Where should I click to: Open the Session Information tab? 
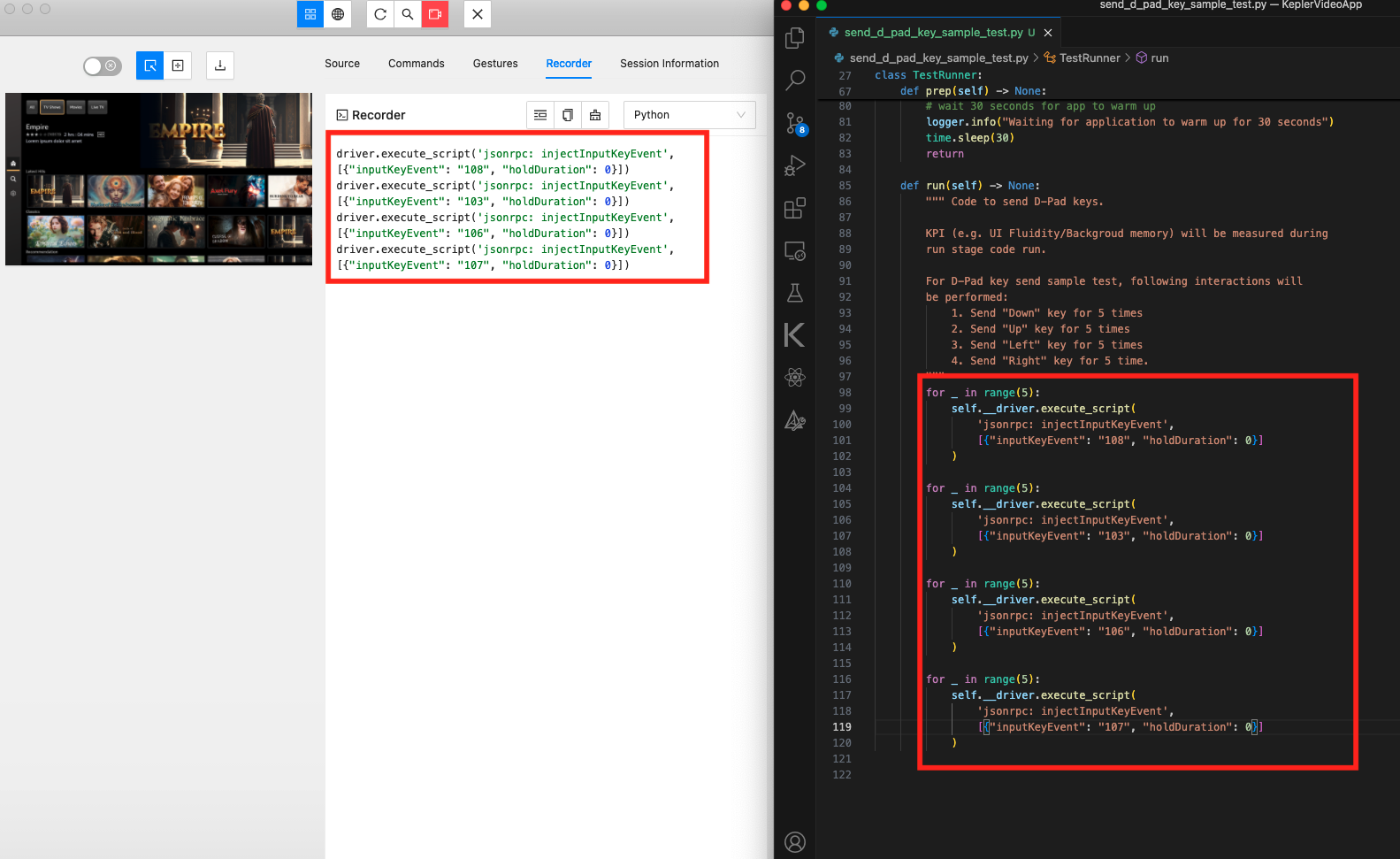click(x=669, y=64)
